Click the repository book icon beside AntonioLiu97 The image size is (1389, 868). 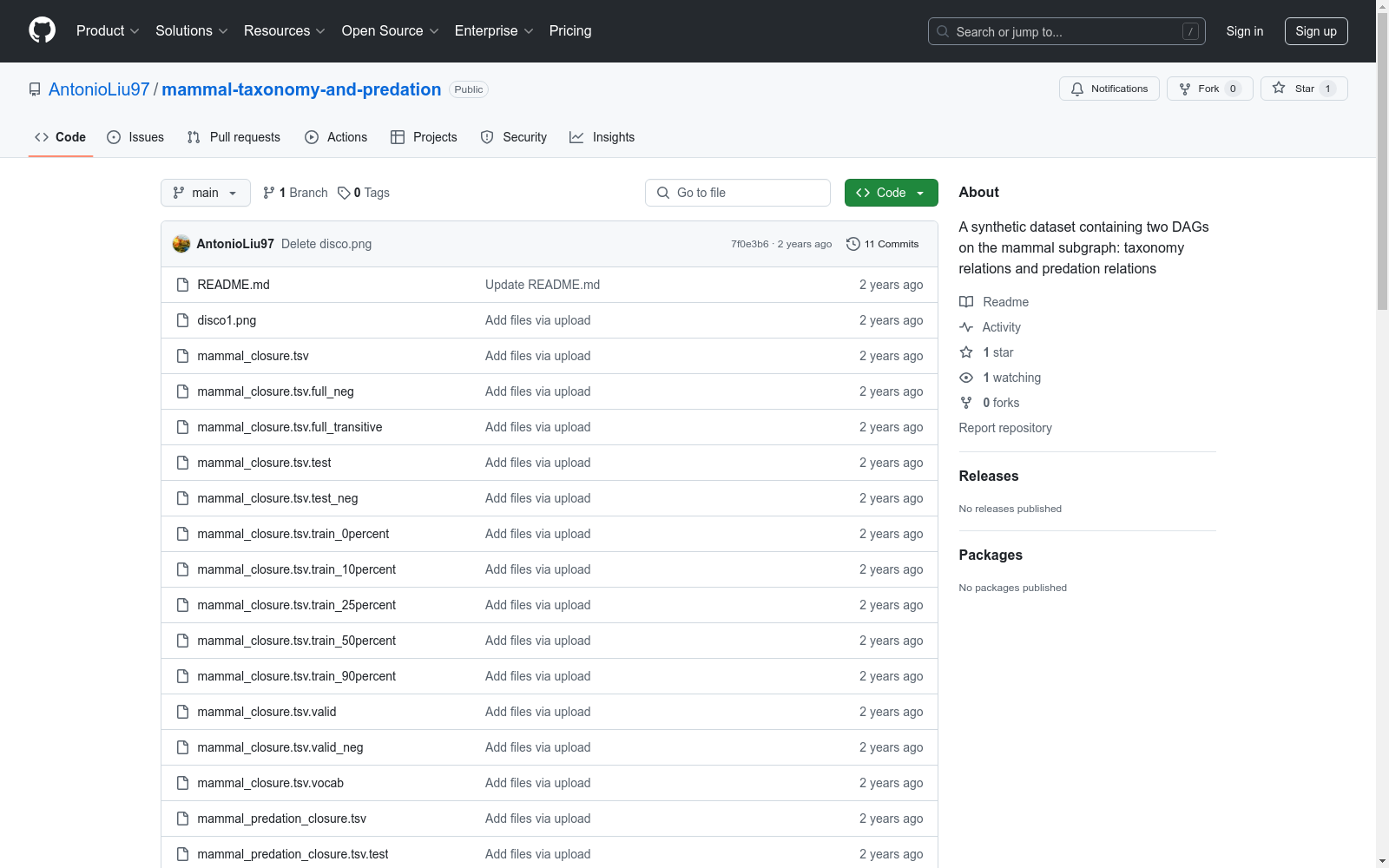pos(35,89)
